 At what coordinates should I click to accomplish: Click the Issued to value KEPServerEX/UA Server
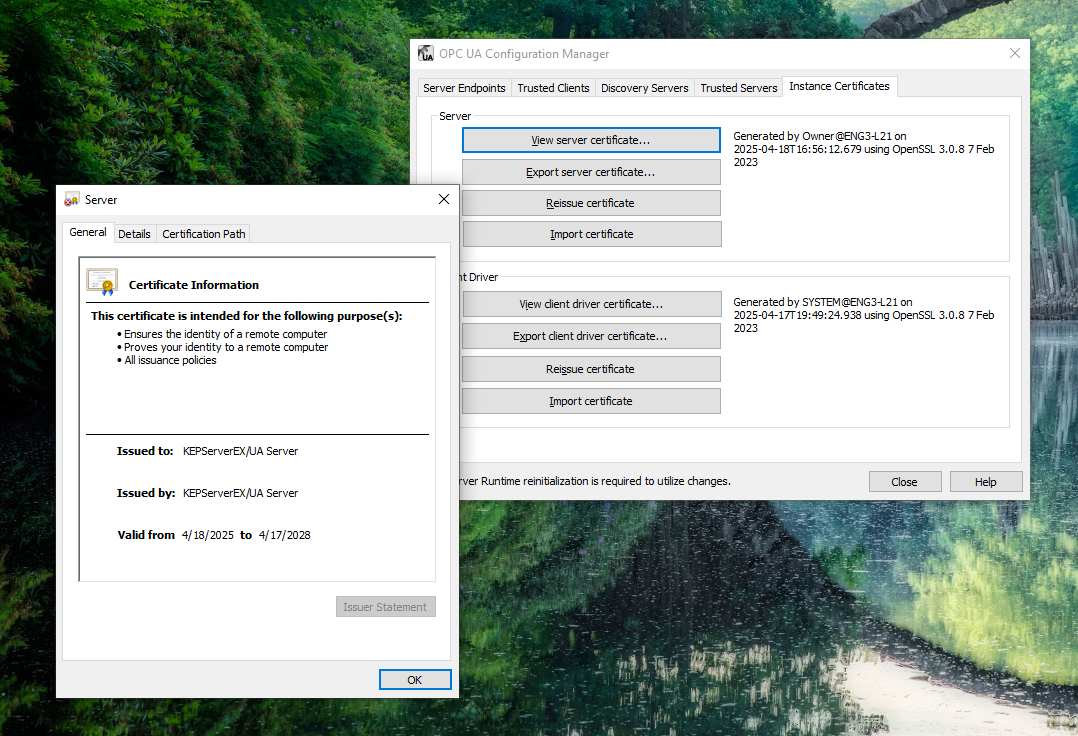pos(241,451)
